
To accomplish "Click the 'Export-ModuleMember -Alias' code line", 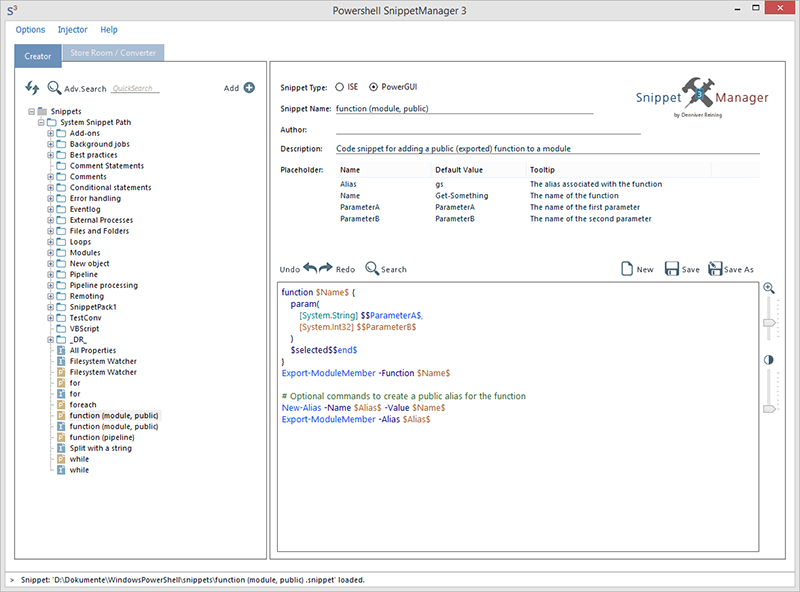I will point(356,419).
